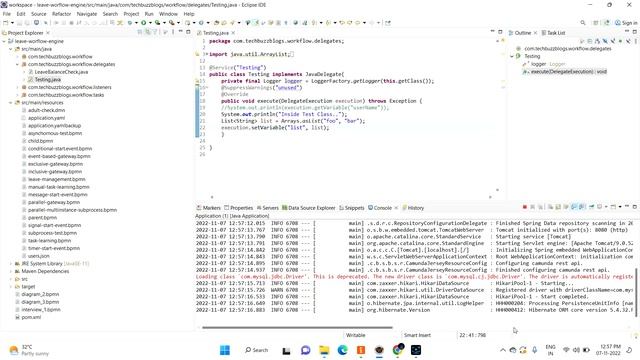This screenshot has height=360, width=640.
Task: Minimize the Project Explorer panel
Action: pyautogui.click(x=180, y=31)
